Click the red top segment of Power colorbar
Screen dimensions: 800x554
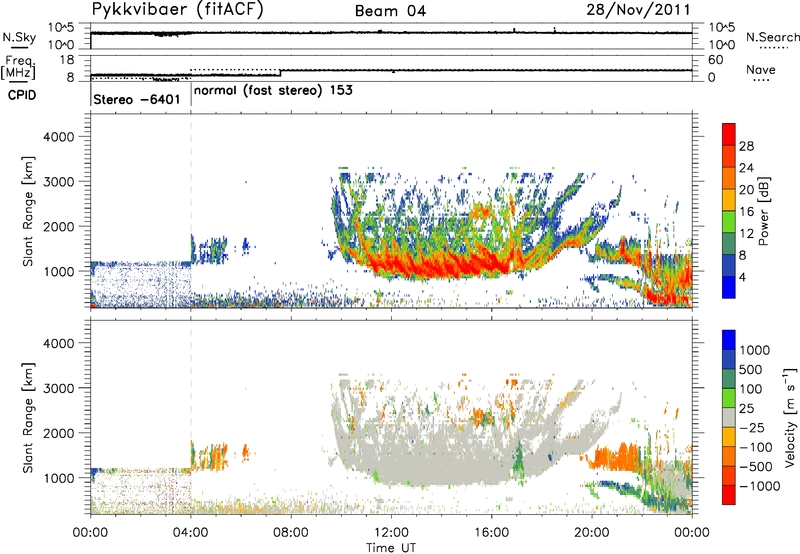729,135
